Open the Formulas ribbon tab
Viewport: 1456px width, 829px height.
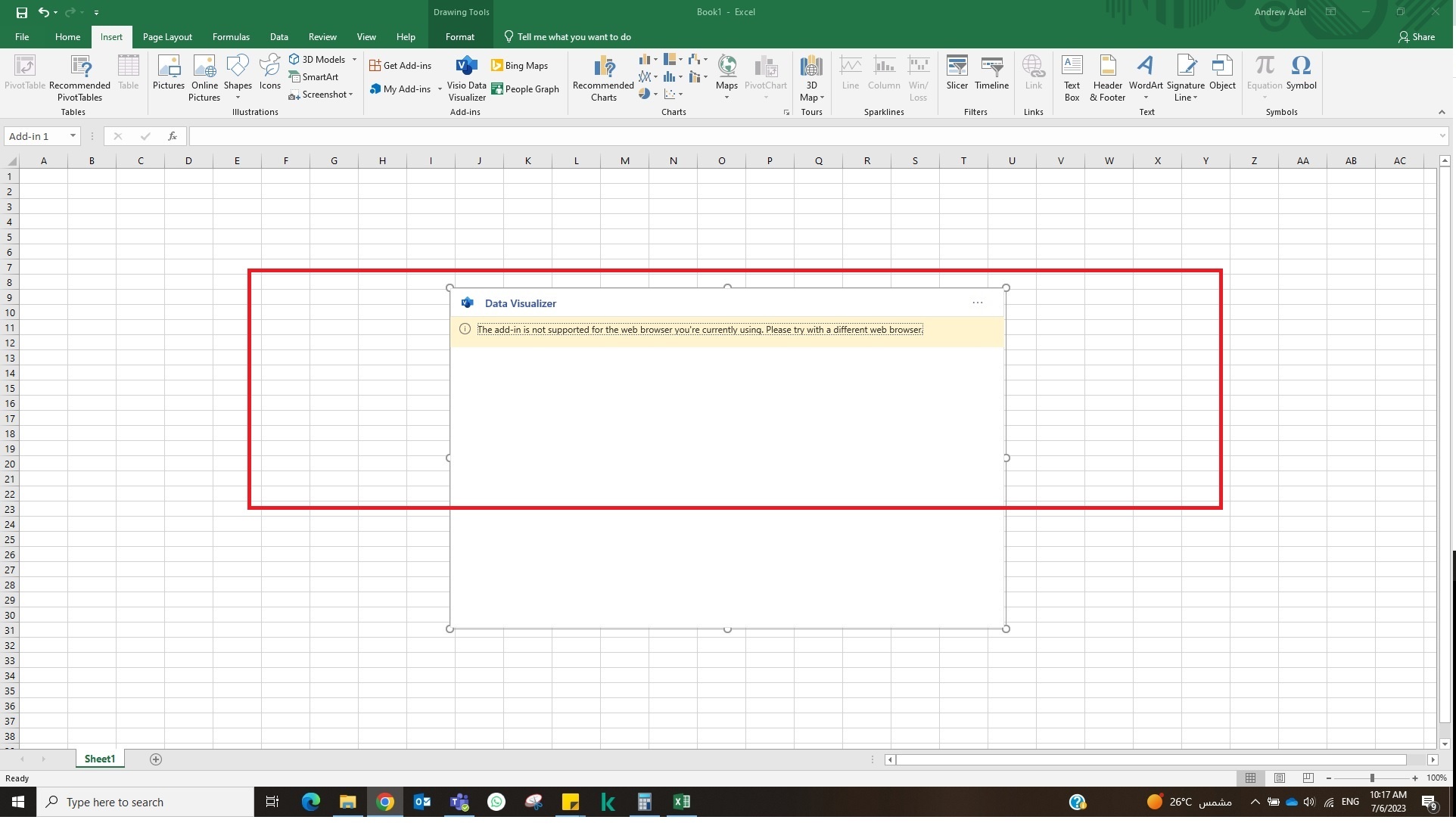click(231, 37)
